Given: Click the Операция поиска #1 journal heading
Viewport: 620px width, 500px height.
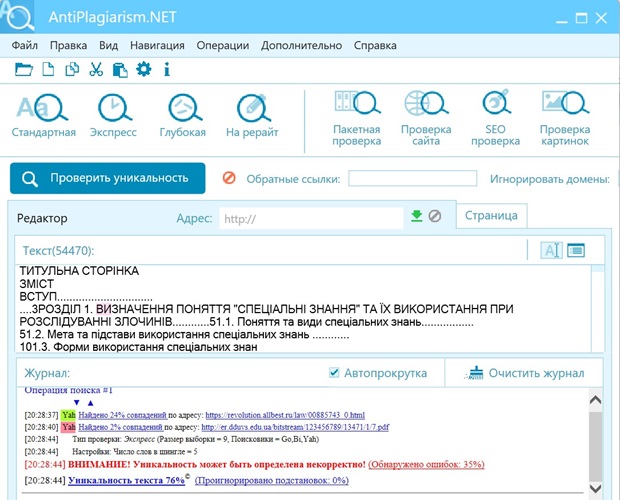Looking at the screenshot, I should click(68, 391).
